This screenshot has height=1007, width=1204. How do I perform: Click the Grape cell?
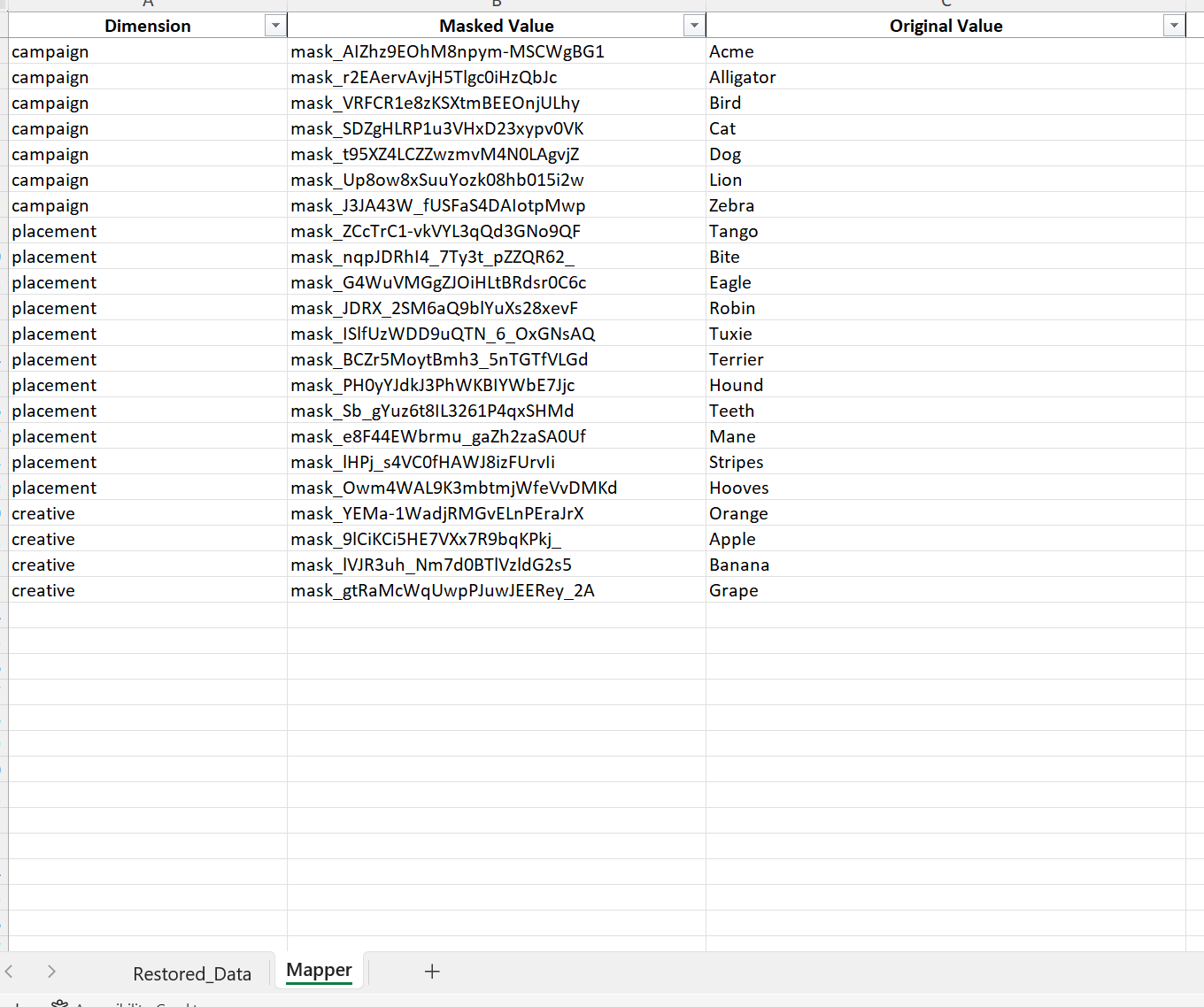[x=945, y=590]
